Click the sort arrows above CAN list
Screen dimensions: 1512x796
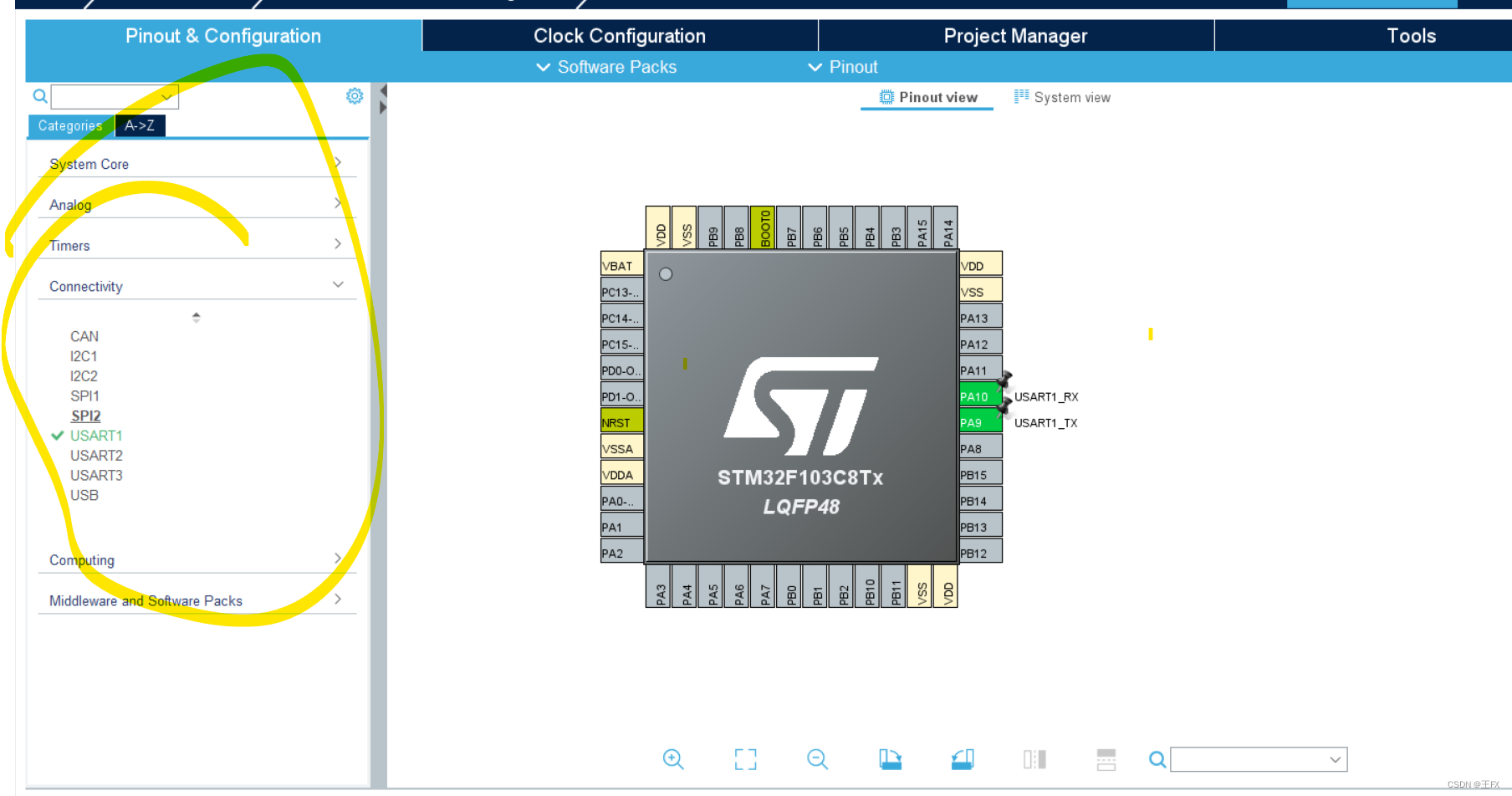[x=196, y=317]
